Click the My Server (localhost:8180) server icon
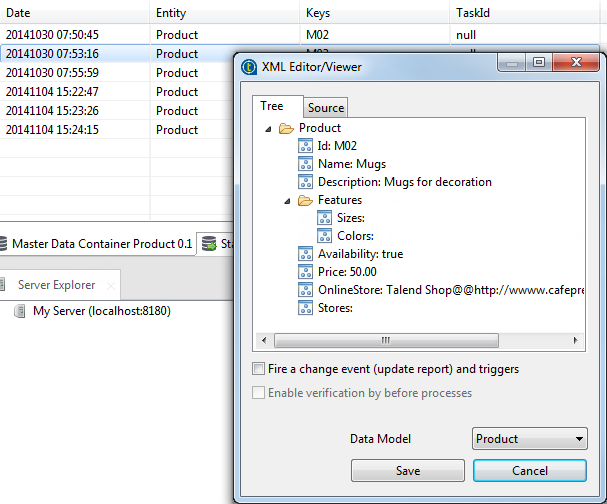The width and height of the screenshot is (607, 504). coord(20,311)
